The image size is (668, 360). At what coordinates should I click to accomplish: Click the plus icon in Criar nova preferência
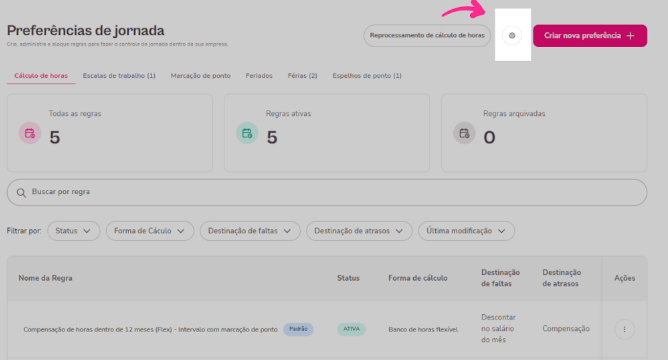coord(631,36)
